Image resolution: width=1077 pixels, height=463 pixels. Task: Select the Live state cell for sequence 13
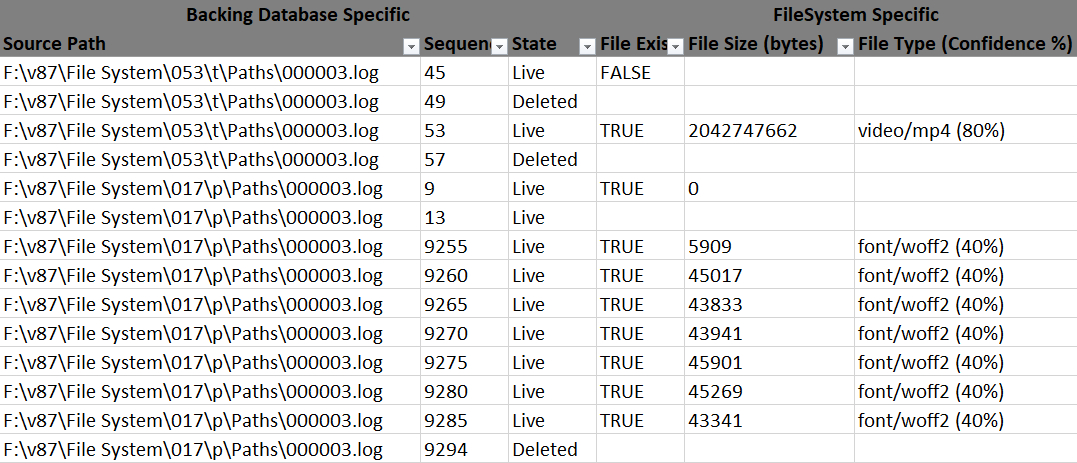coord(552,217)
